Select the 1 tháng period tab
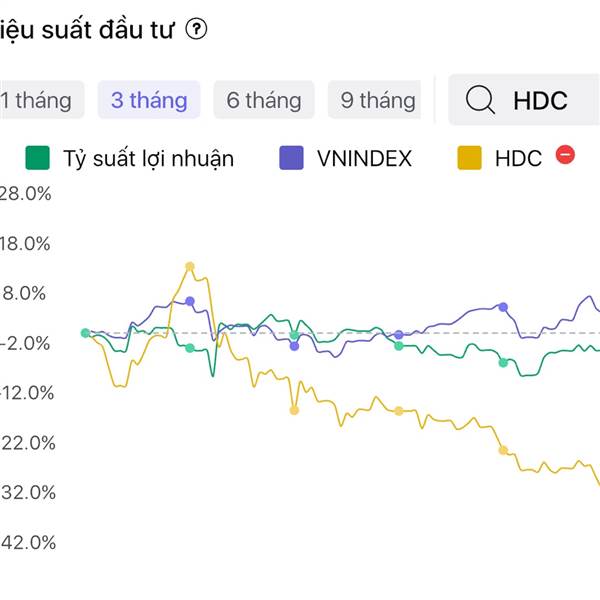600x600 pixels. [x=36, y=100]
